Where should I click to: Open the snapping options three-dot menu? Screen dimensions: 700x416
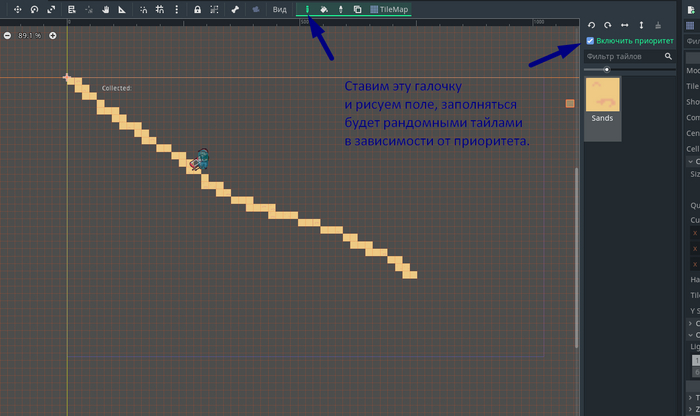coord(178,9)
